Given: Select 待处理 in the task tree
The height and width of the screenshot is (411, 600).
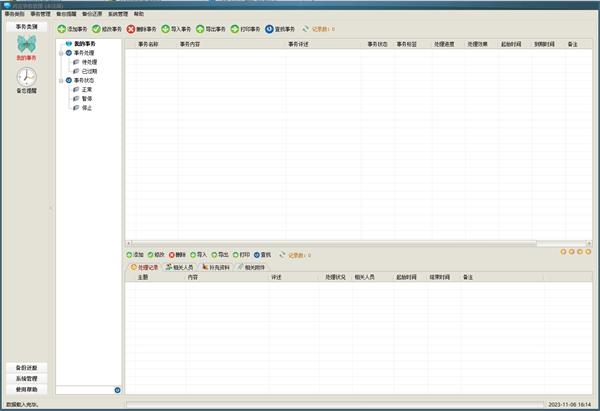Looking at the screenshot, I should click(89, 62).
